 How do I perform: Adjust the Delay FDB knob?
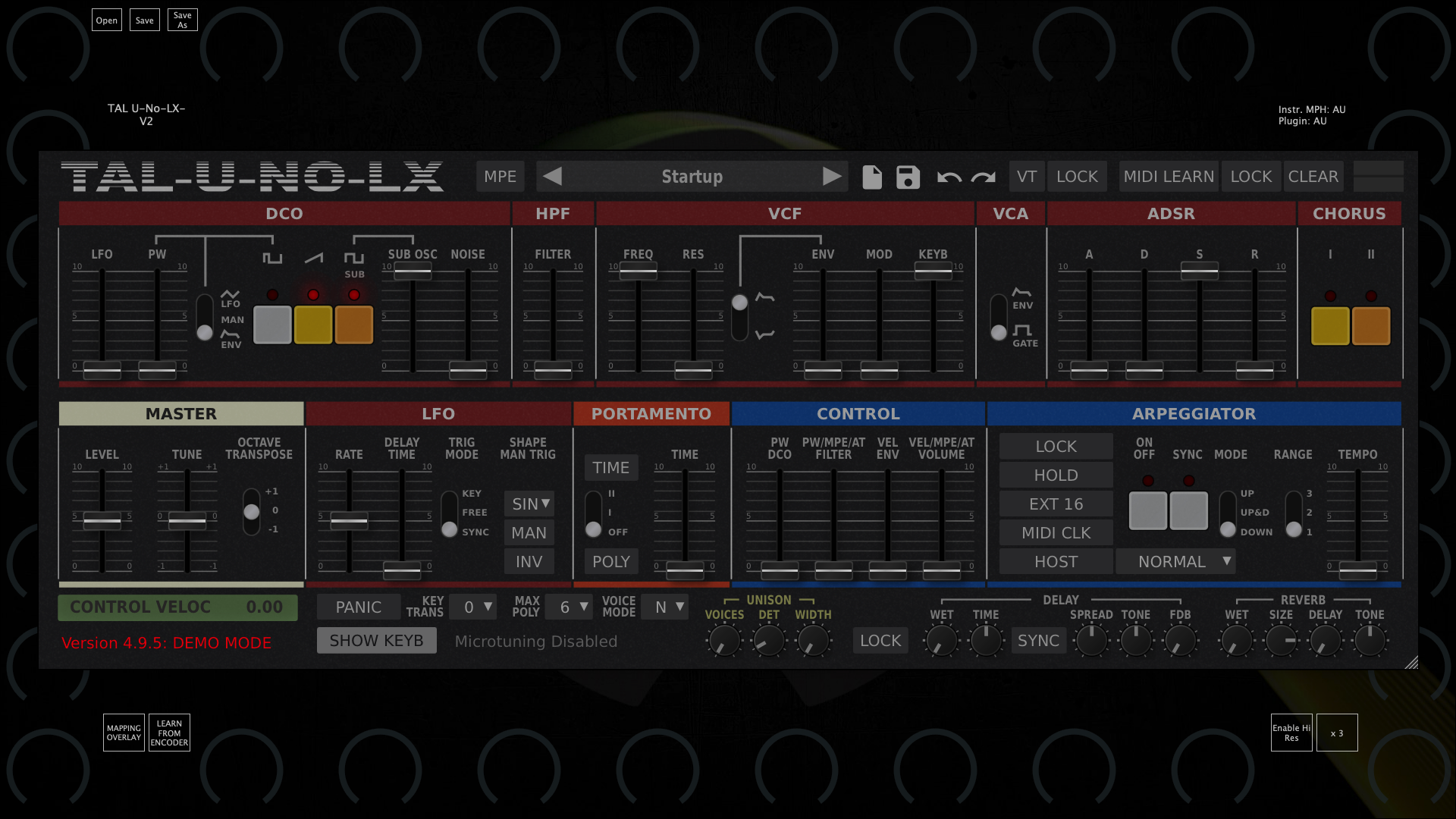[x=1180, y=642]
